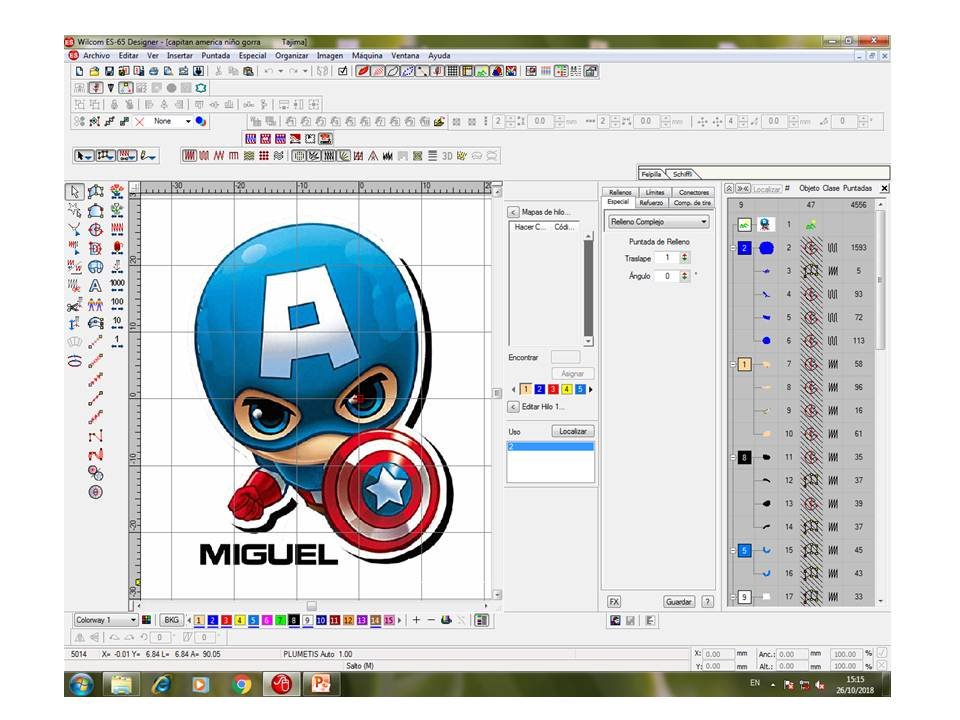Click the teal fabric shape icon
The image size is (960, 720).
(201, 88)
